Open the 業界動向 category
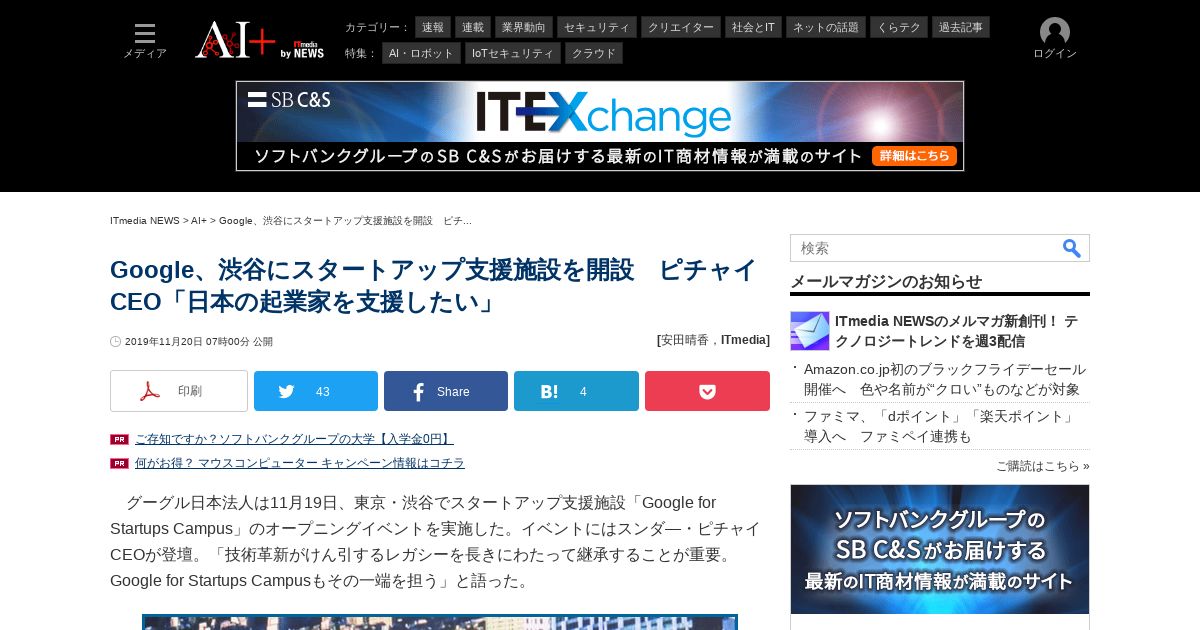The width and height of the screenshot is (1200, 630). [x=524, y=27]
